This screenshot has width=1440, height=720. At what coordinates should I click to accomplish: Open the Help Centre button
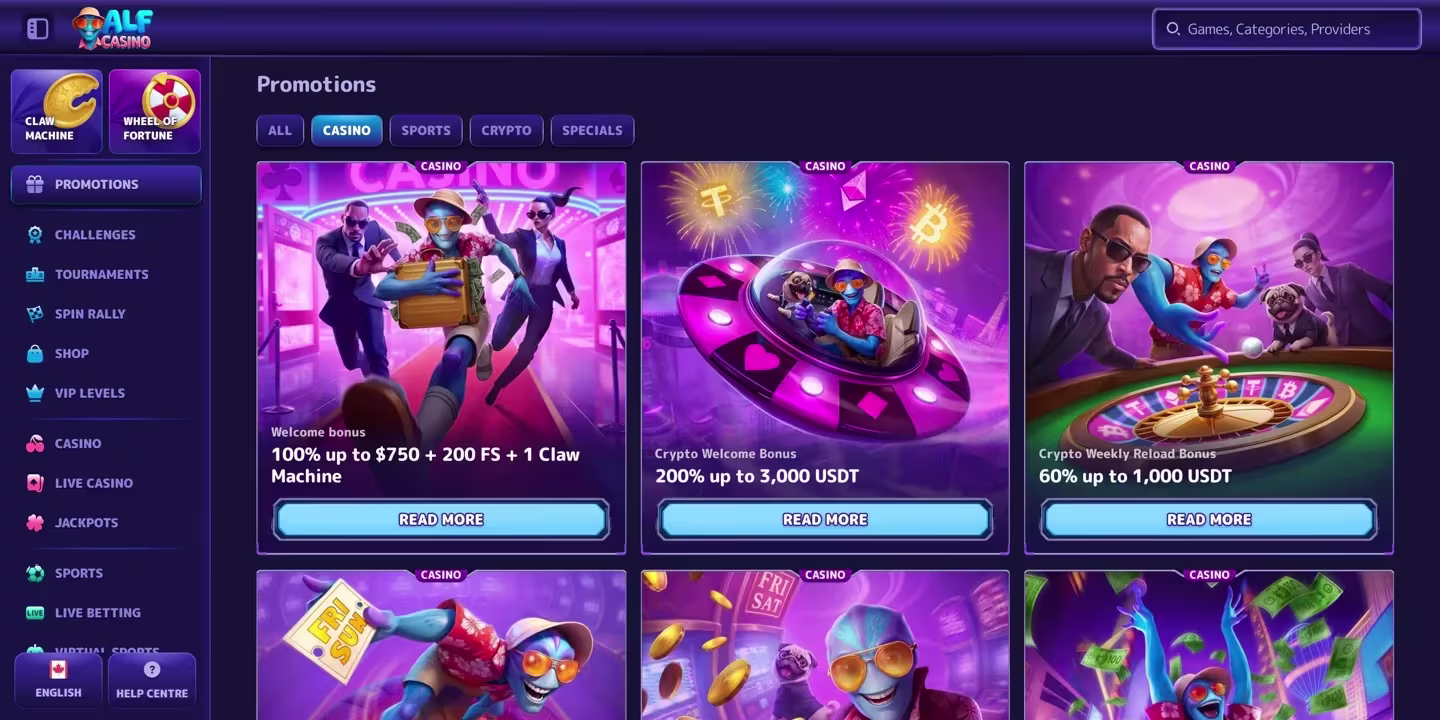152,680
